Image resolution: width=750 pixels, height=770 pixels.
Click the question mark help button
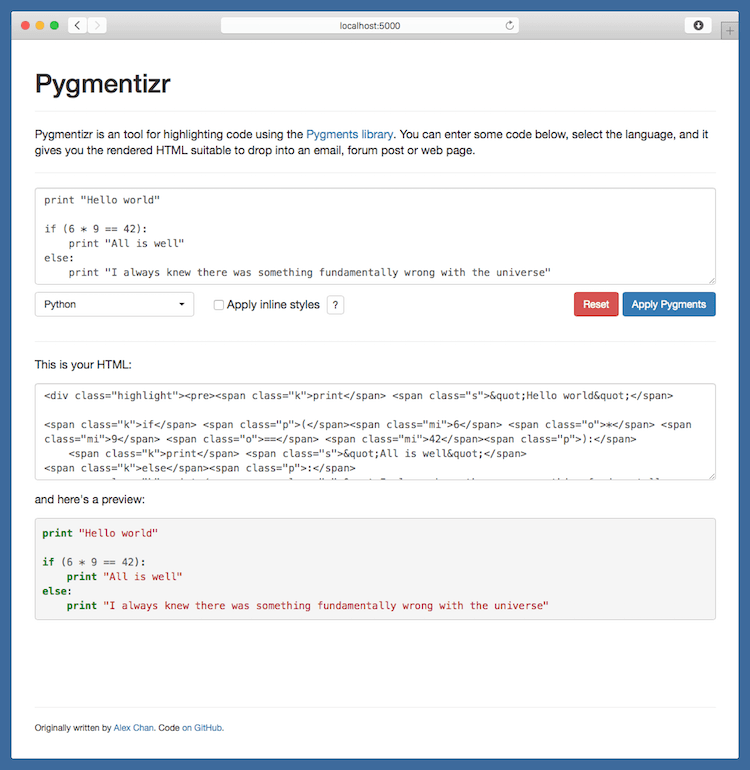pyautogui.click(x=335, y=305)
